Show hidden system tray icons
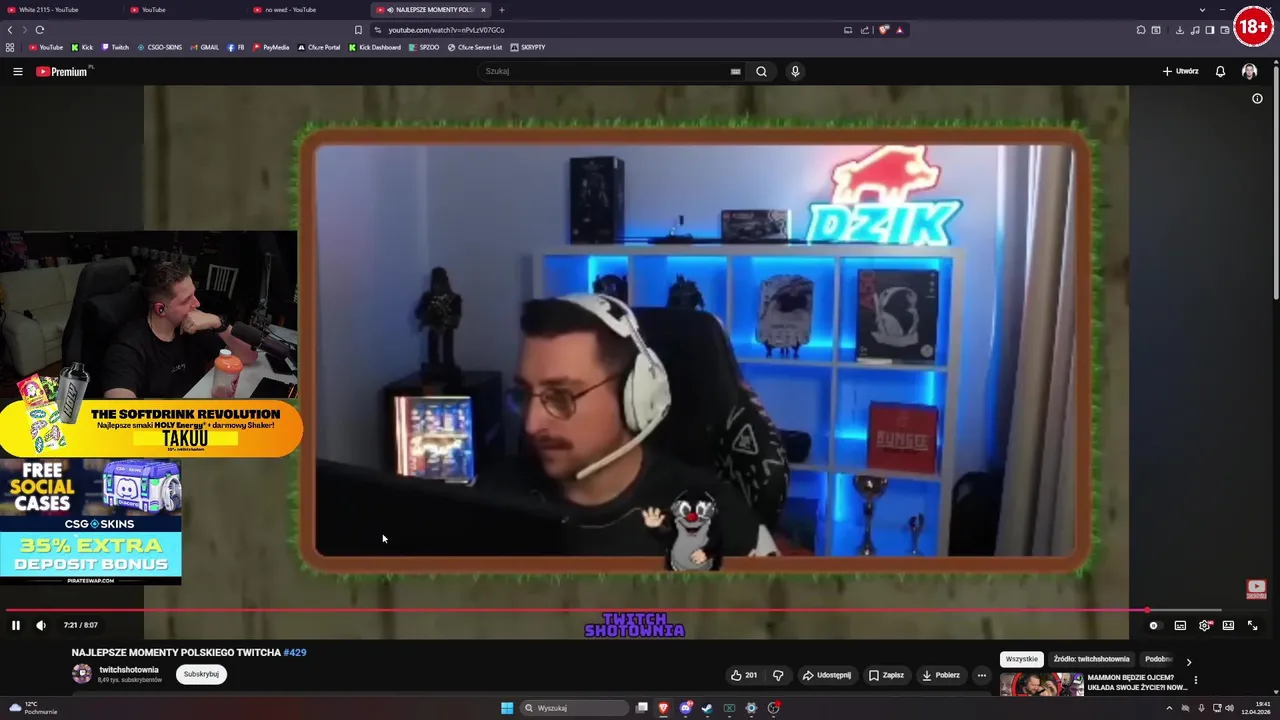 pyautogui.click(x=1169, y=708)
